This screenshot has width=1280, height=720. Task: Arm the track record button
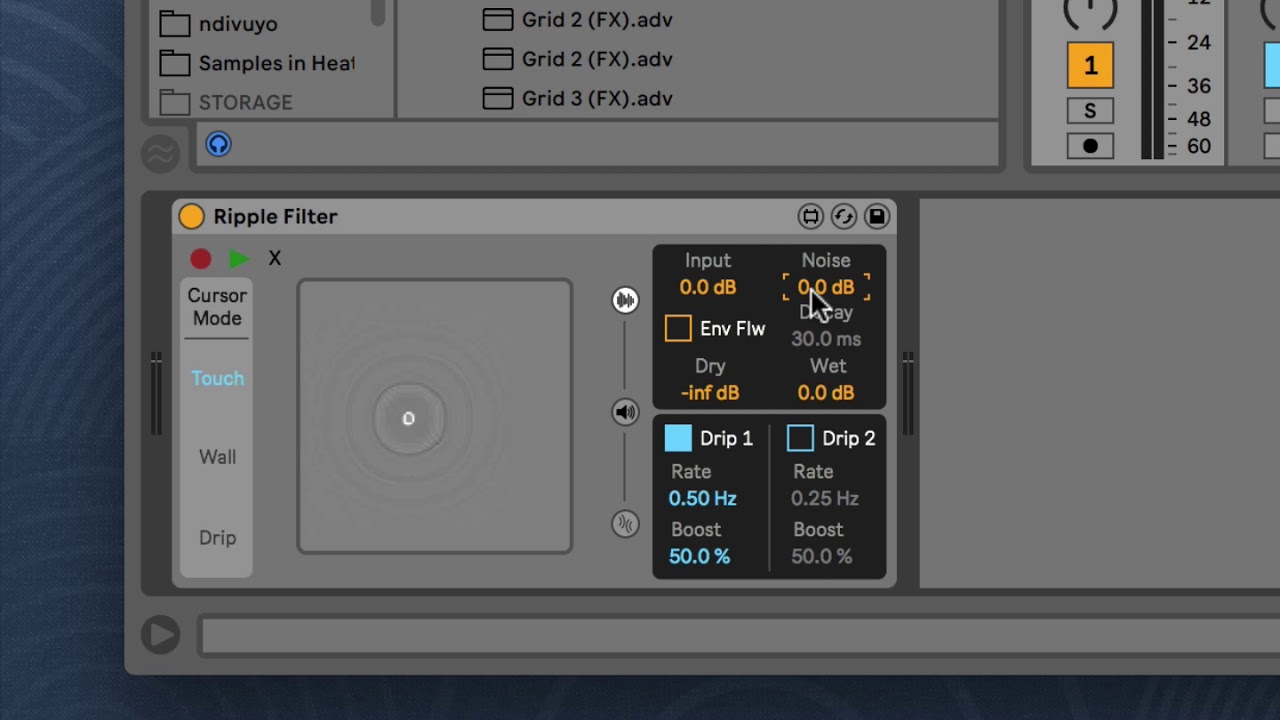pos(1090,146)
